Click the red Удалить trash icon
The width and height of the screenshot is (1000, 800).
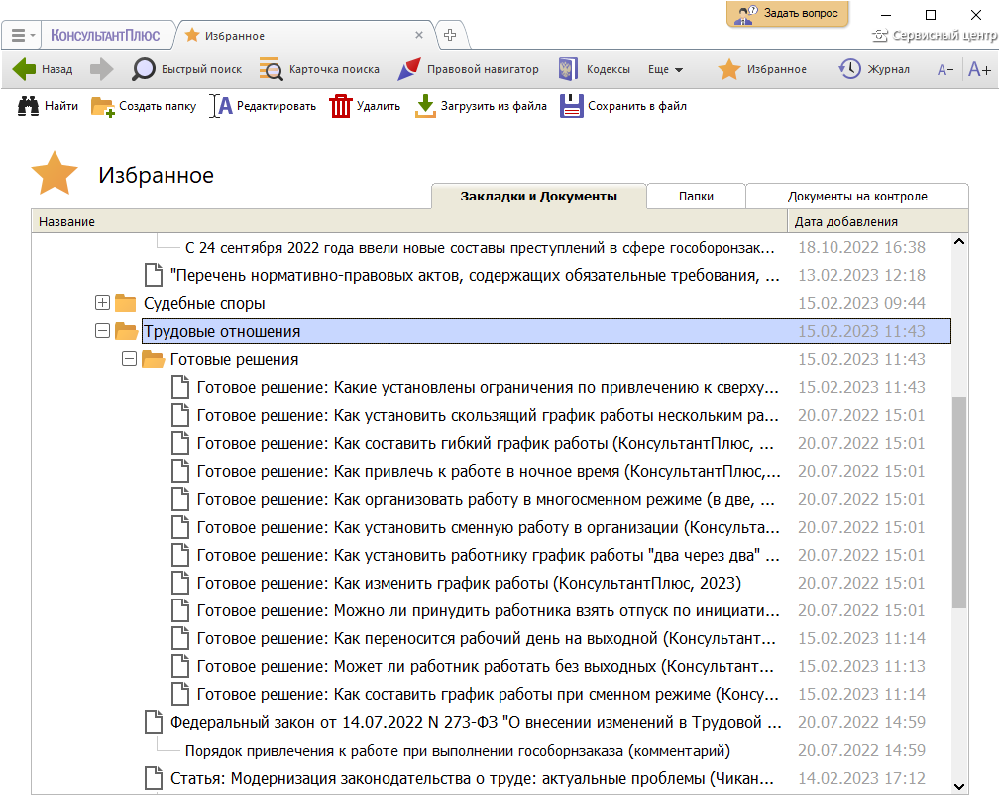click(x=341, y=106)
